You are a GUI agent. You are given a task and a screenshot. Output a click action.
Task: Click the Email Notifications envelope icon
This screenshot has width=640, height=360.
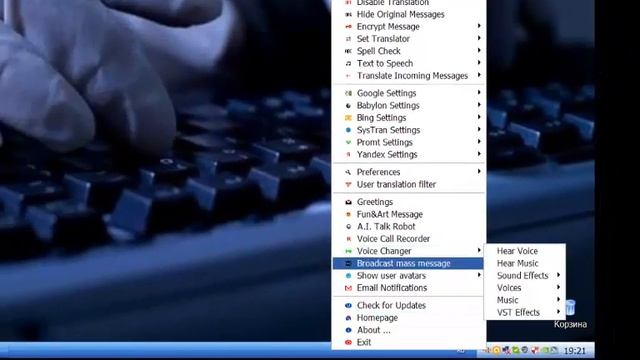[x=348, y=288]
